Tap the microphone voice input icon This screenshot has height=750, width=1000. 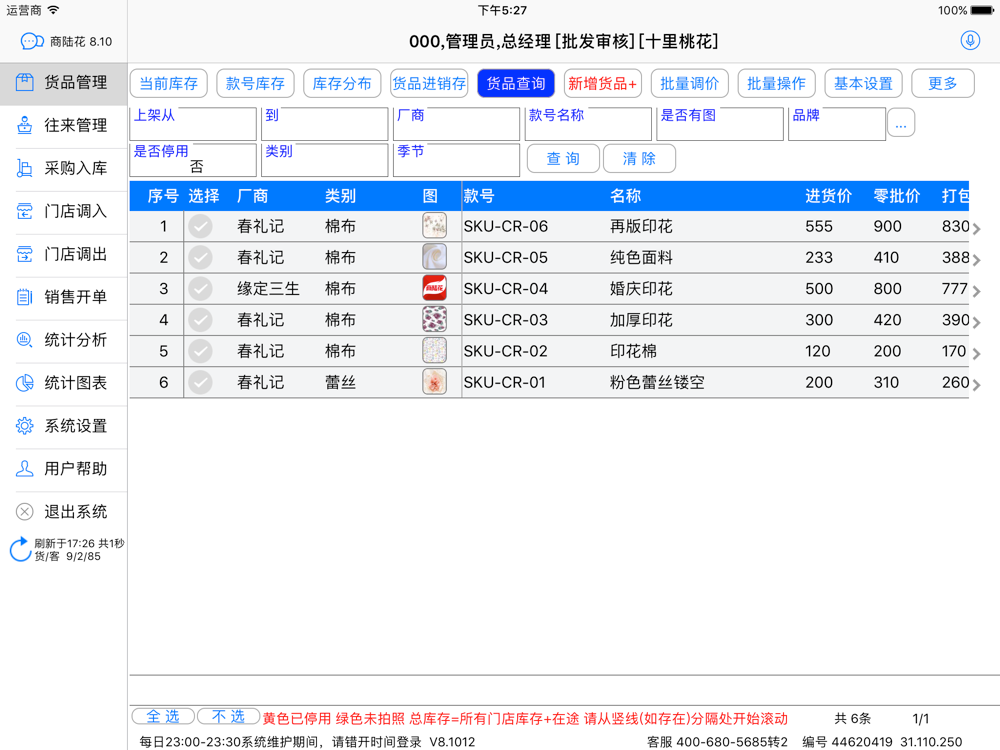click(970, 41)
